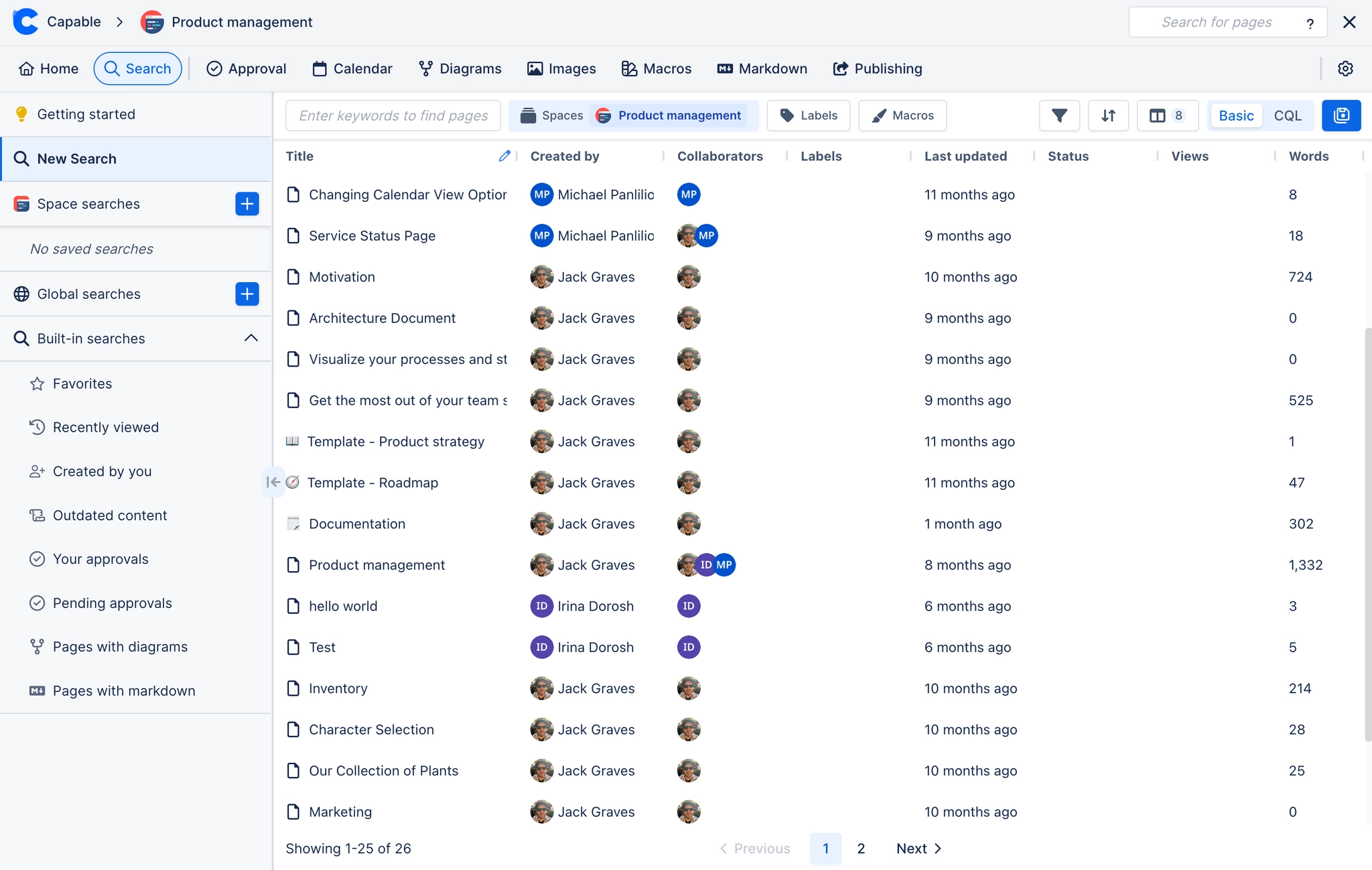Select the Macros feature in top navigation
The image size is (1372, 870).
[656, 68]
